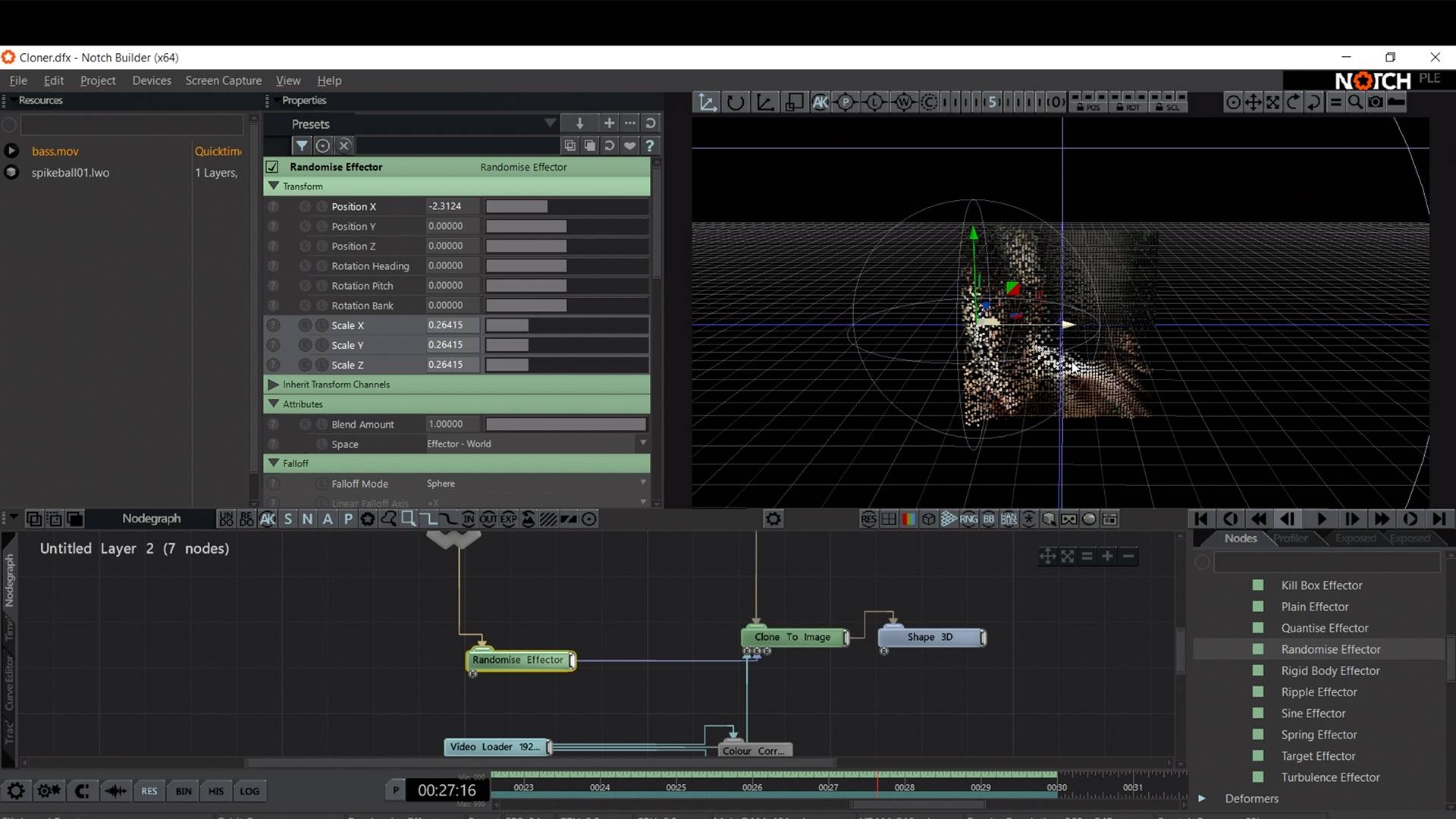Toggle the RES button in bottom bar
Image resolution: width=1456 pixels, height=819 pixels.
(x=149, y=791)
